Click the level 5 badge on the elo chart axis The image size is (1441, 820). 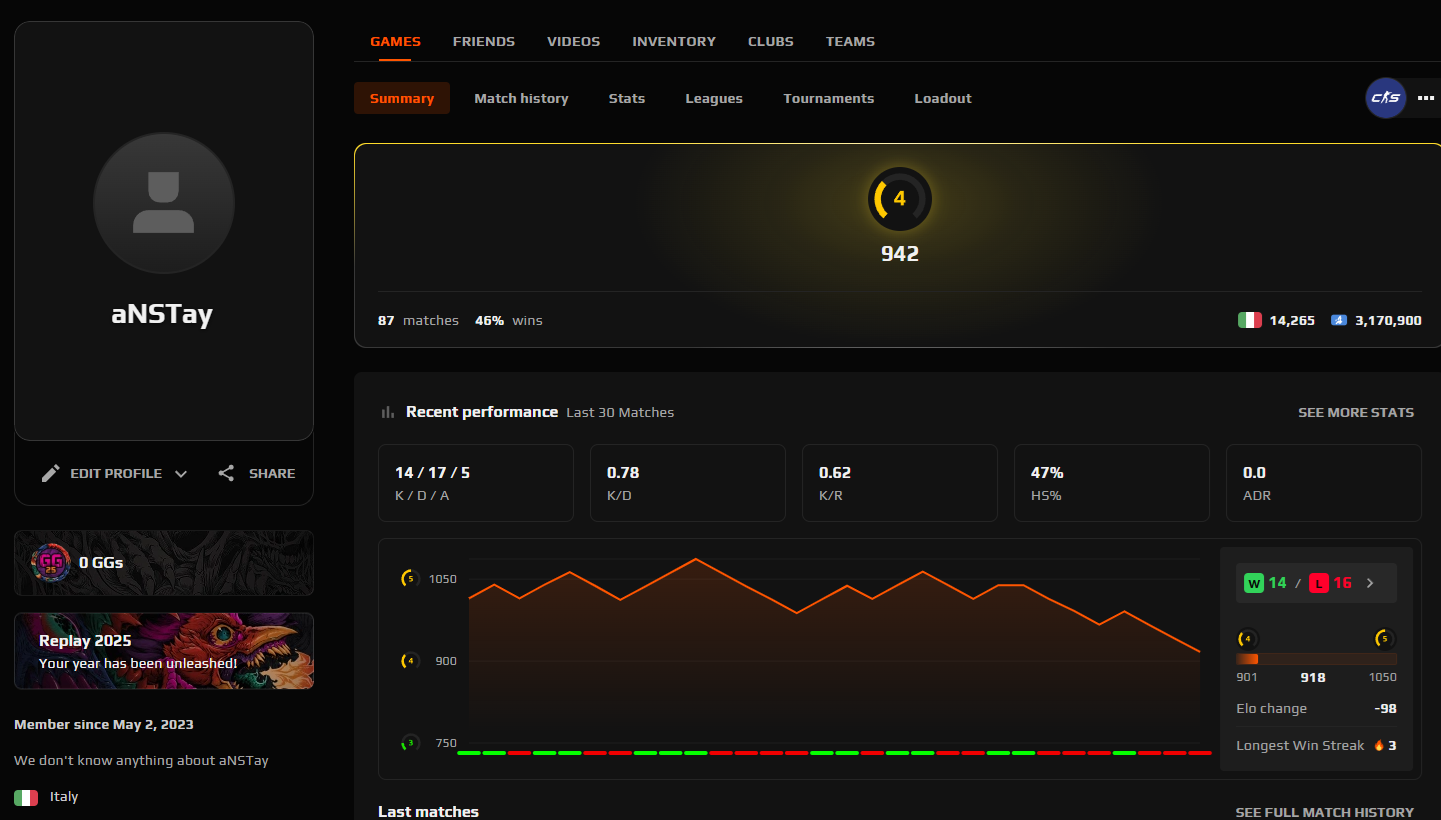[409, 578]
